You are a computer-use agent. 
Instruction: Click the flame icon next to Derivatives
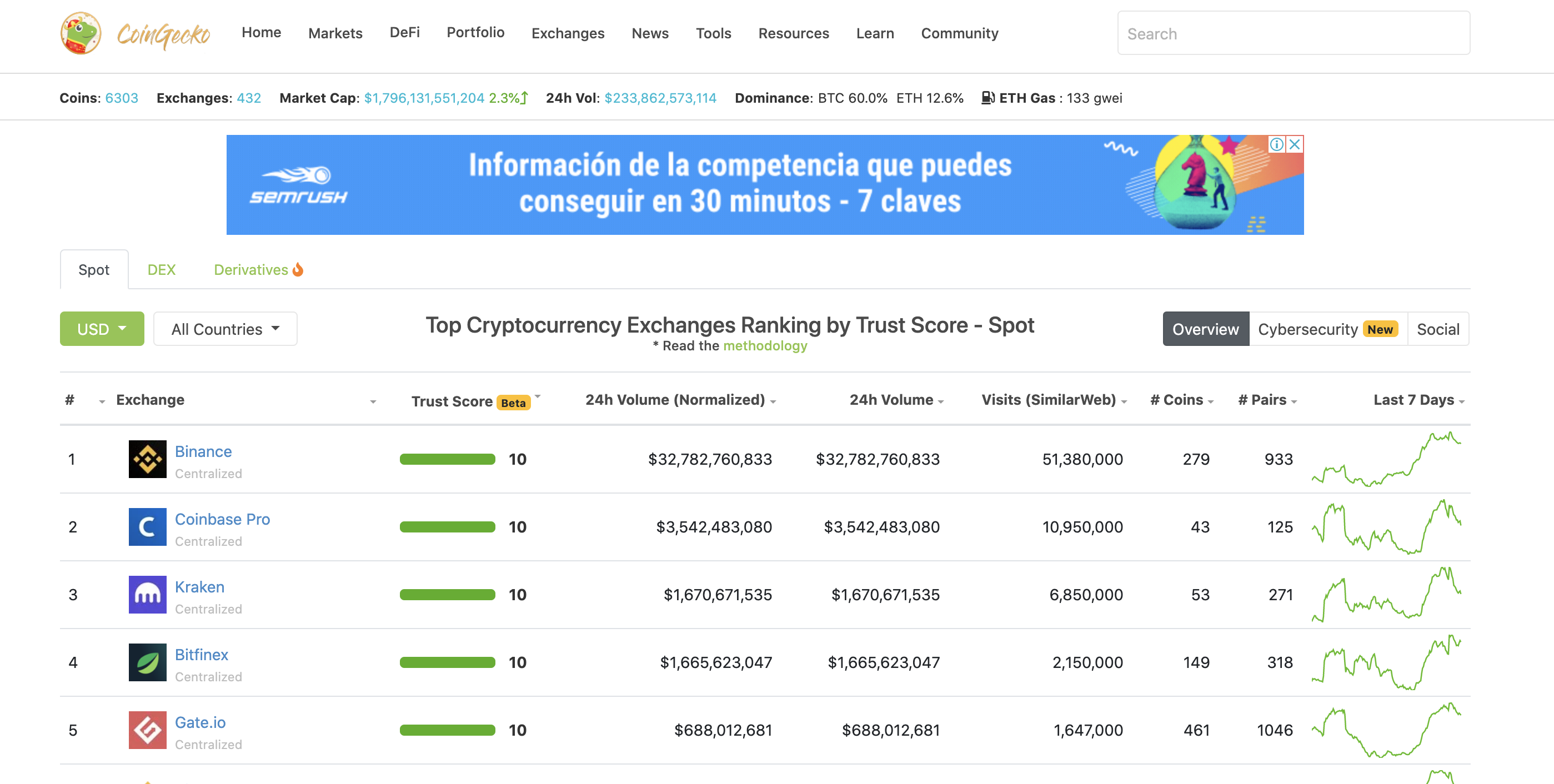tap(298, 270)
